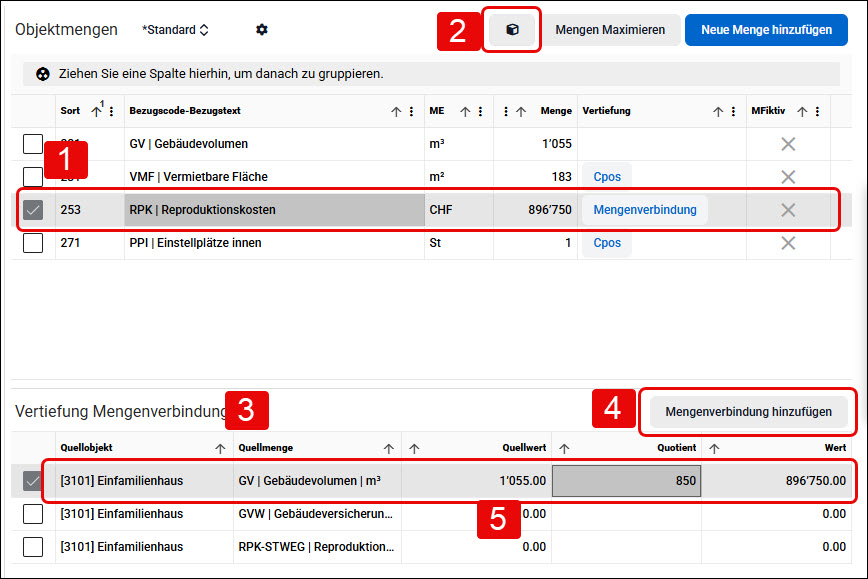Screen dimensions: 868x579
Task: Click the MFiktiv X for Einstellplätze innen row
Action: 788,242
